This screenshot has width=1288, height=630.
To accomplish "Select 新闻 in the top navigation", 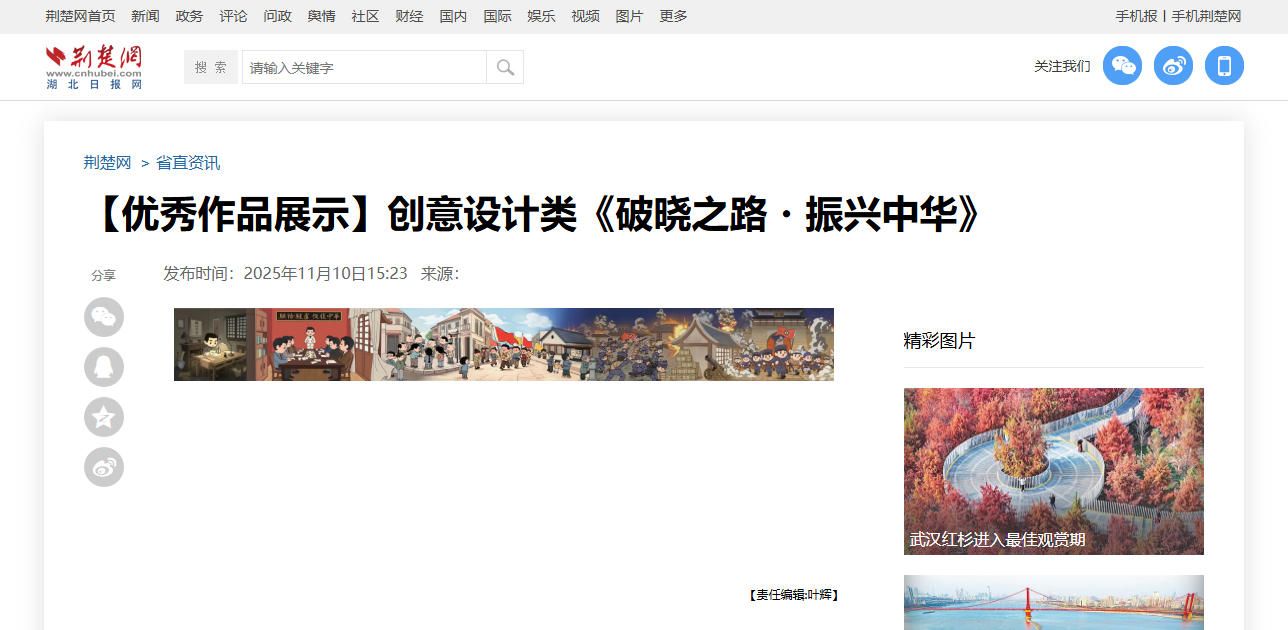I will pos(145,16).
